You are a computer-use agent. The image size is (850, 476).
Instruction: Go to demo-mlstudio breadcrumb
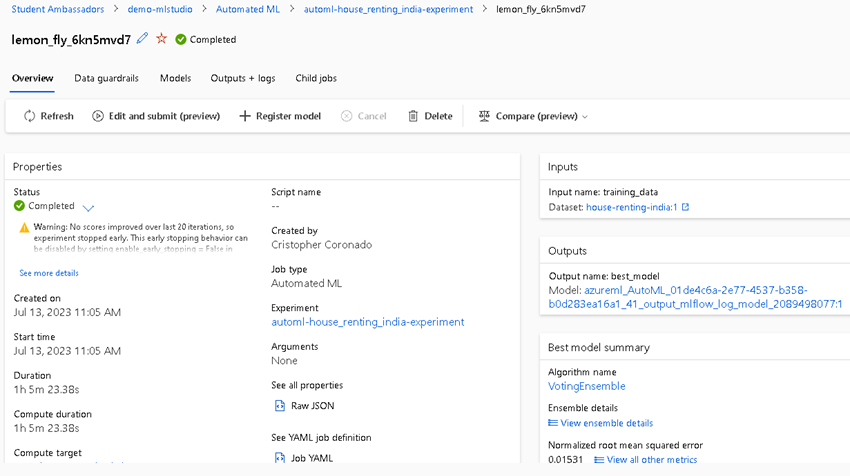[x=160, y=9]
